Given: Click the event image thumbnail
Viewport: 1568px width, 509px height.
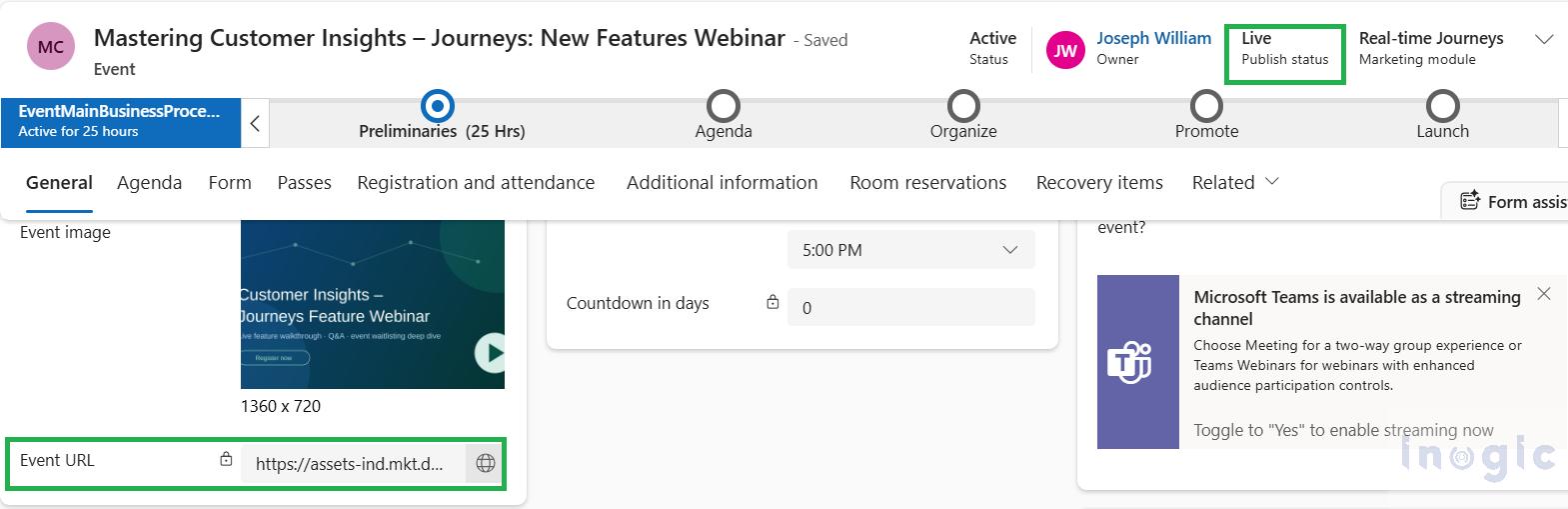Looking at the screenshot, I should coord(372,304).
